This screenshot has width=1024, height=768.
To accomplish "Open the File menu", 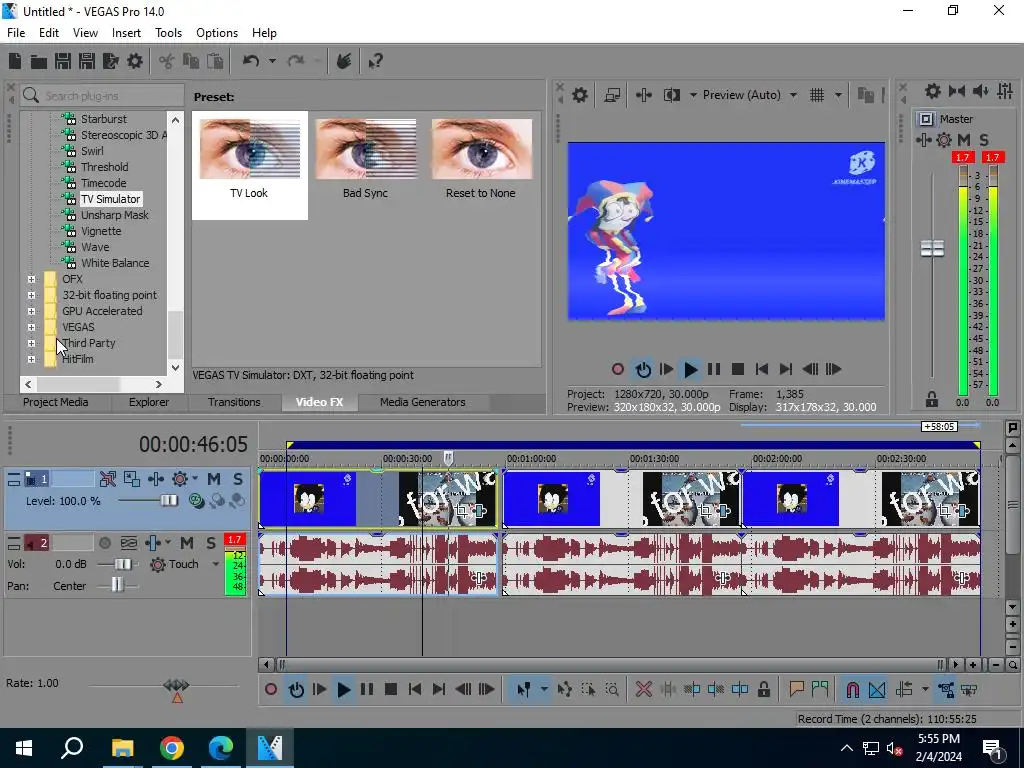I will pyautogui.click(x=16, y=33).
